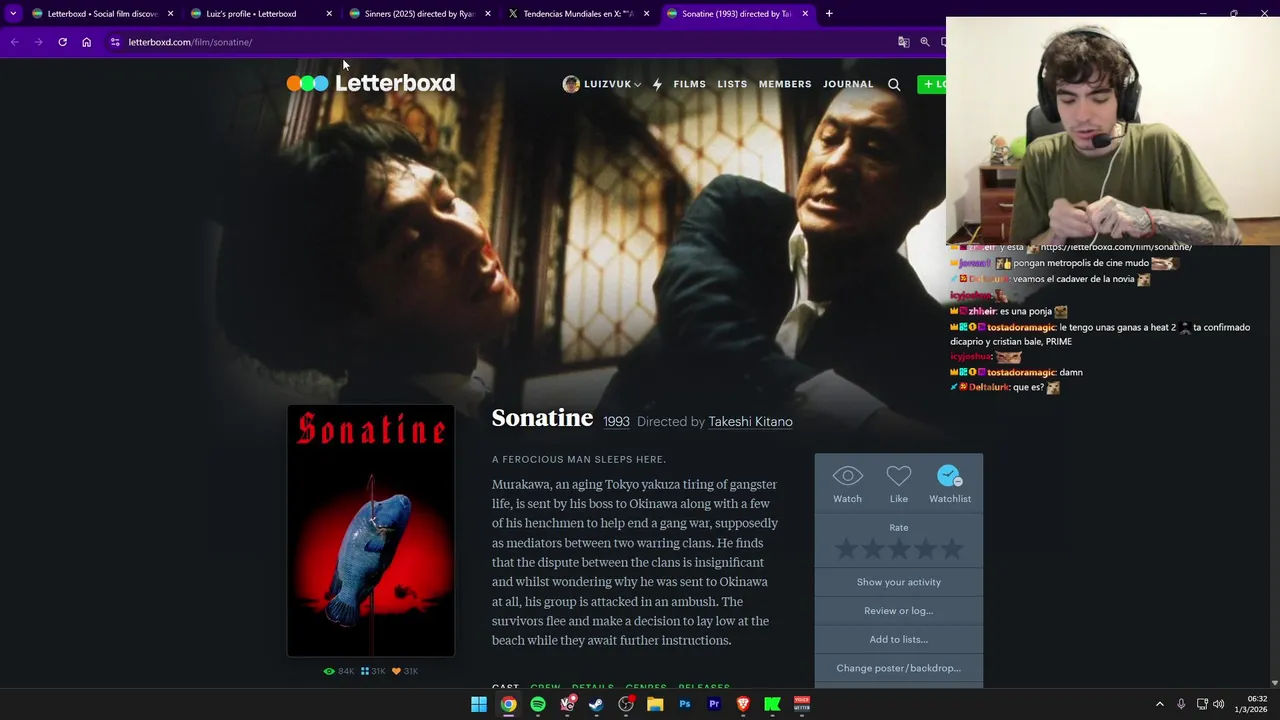The image size is (1280, 720).
Task: Open the lightning bolt activity icon
Action: [657, 84]
